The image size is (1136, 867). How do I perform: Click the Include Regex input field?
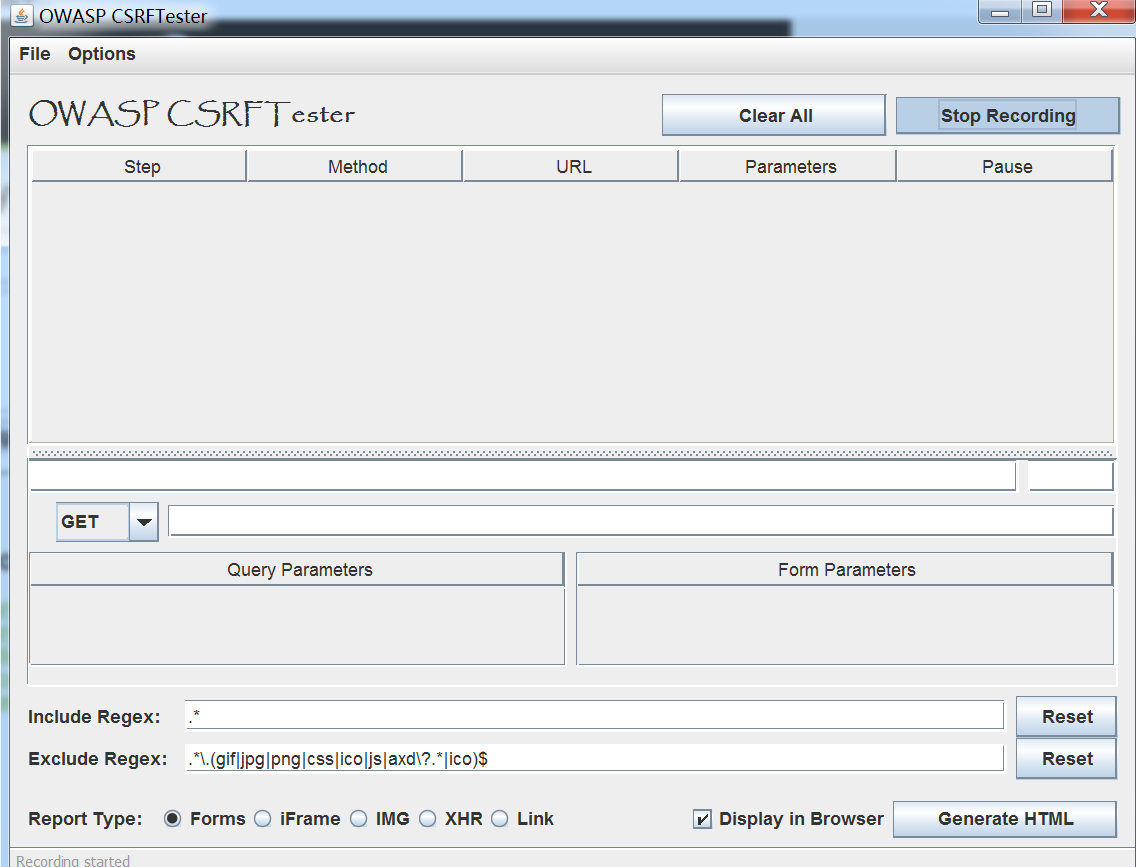point(594,716)
